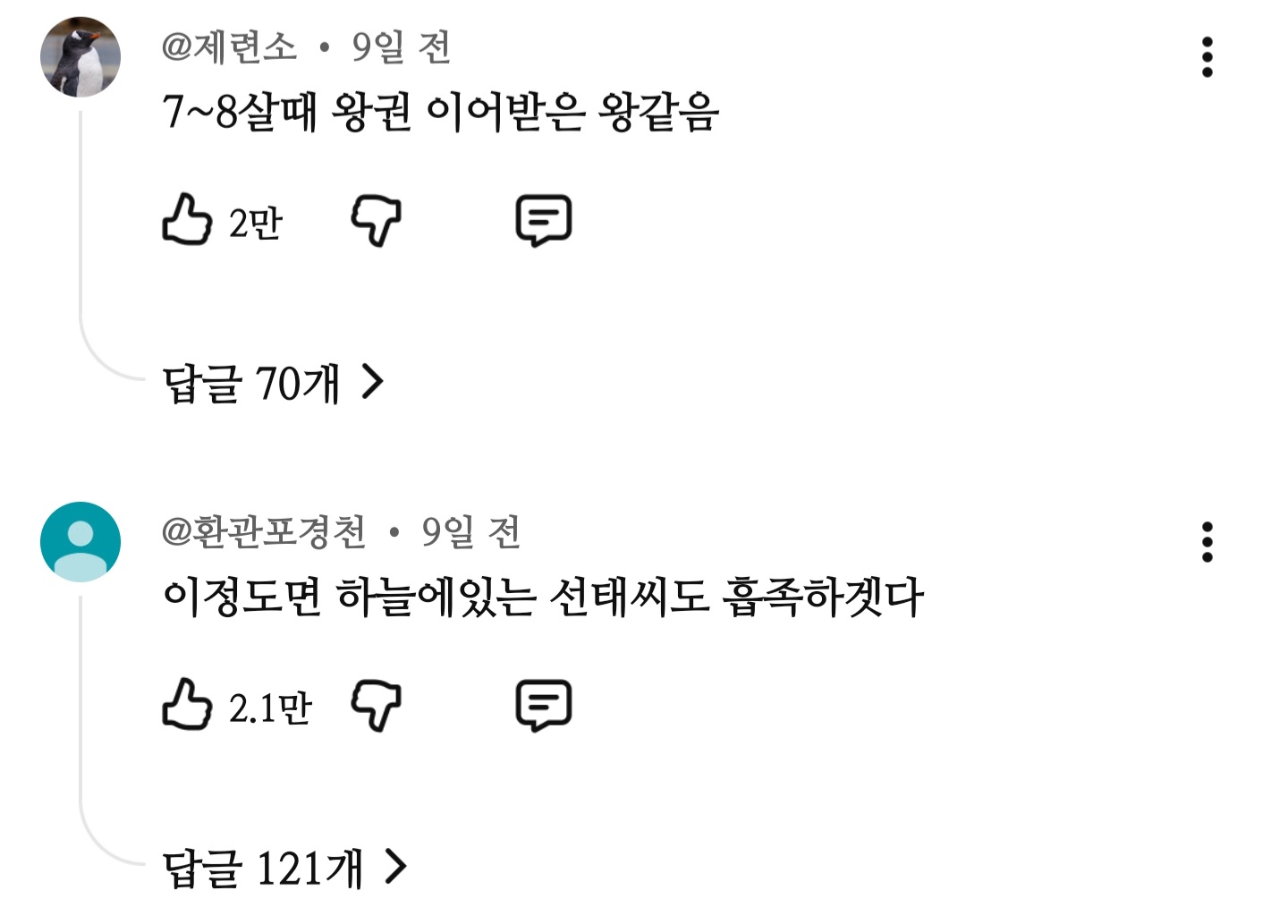The width and height of the screenshot is (1288, 924).
Task: Click the '9일 전' timestamp beside @환관포경천
Action: [x=470, y=531]
